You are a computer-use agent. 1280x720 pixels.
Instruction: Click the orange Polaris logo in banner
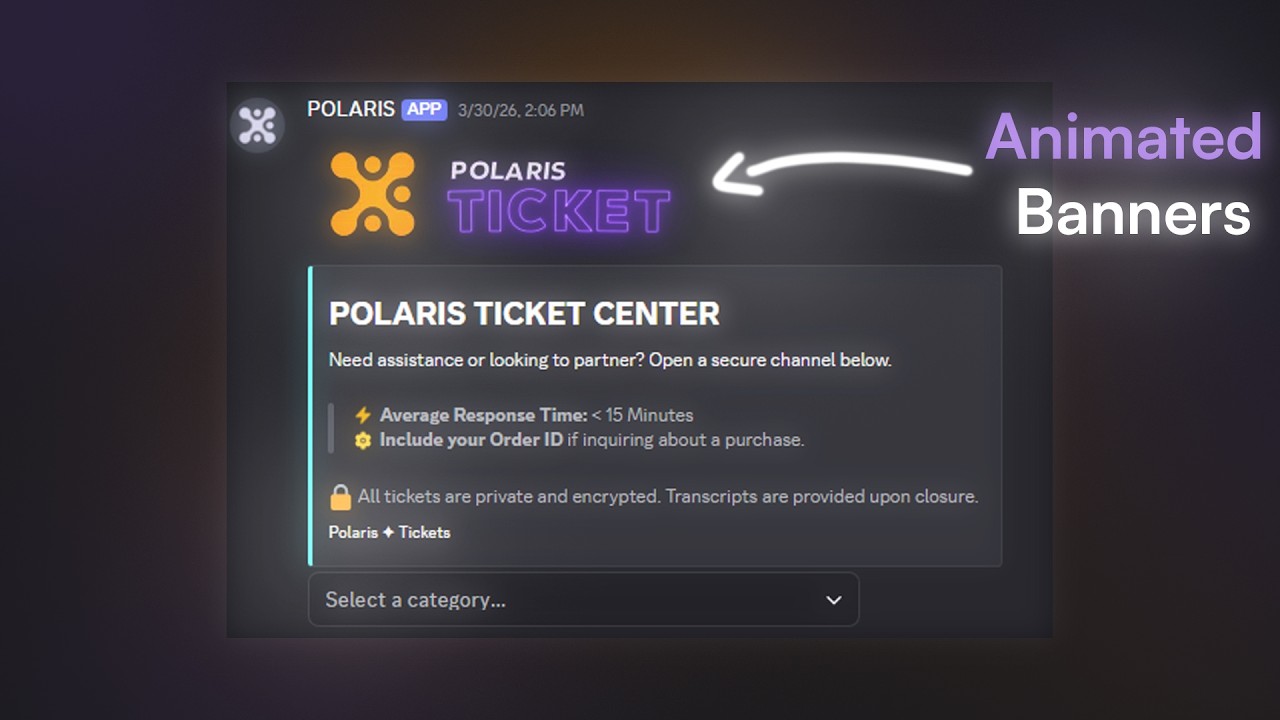tap(372, 194)
